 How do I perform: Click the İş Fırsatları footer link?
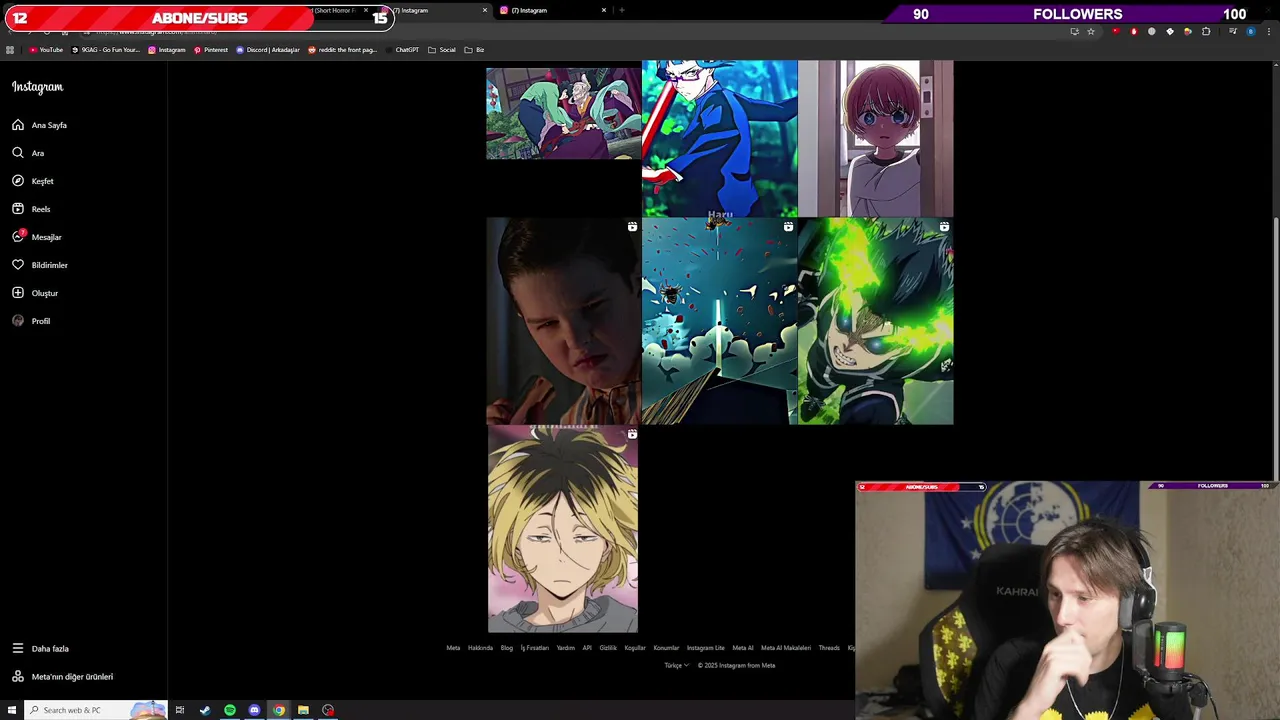click(534, 648)
